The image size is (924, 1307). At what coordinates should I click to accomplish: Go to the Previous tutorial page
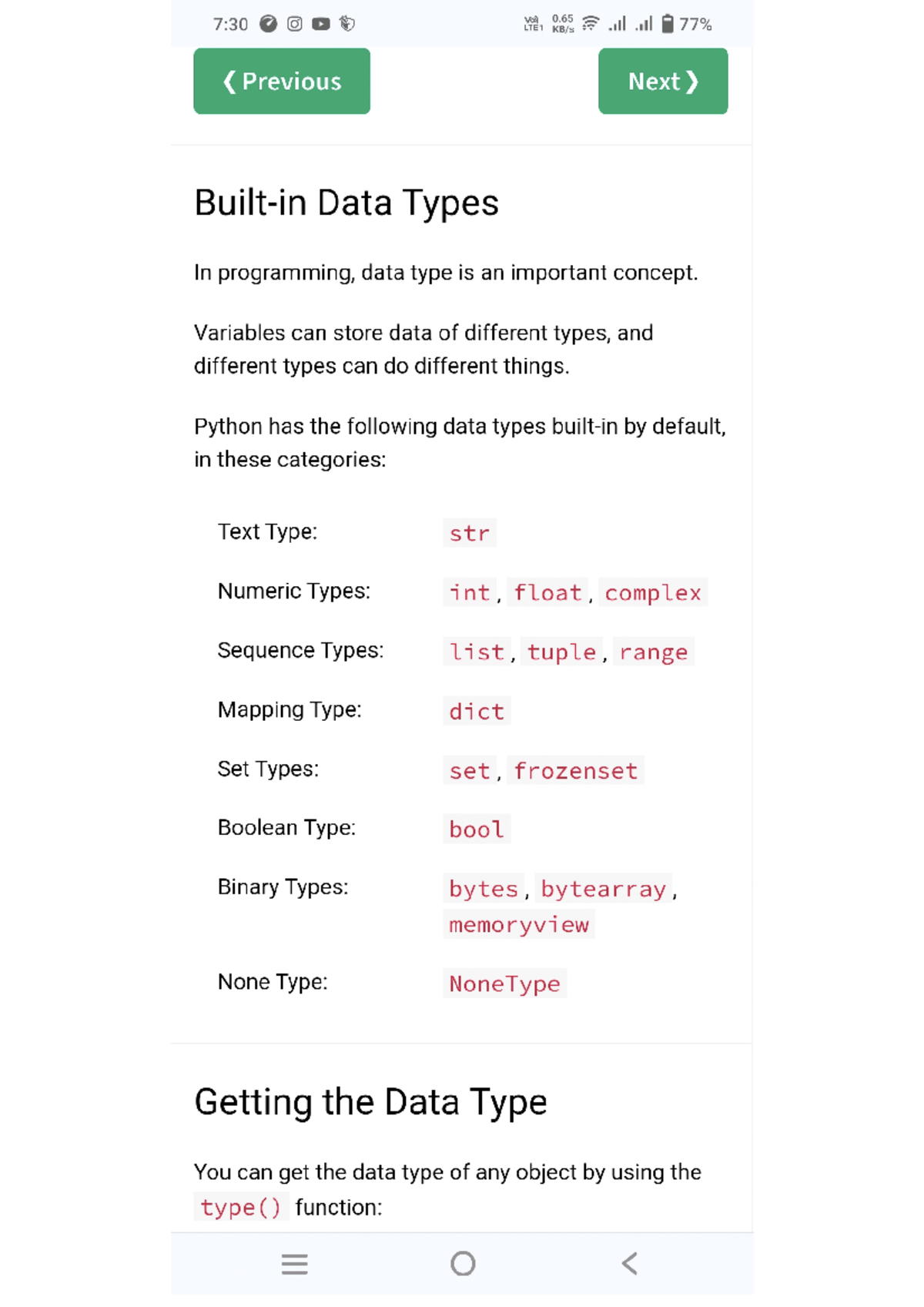click(x=282, y=82)
